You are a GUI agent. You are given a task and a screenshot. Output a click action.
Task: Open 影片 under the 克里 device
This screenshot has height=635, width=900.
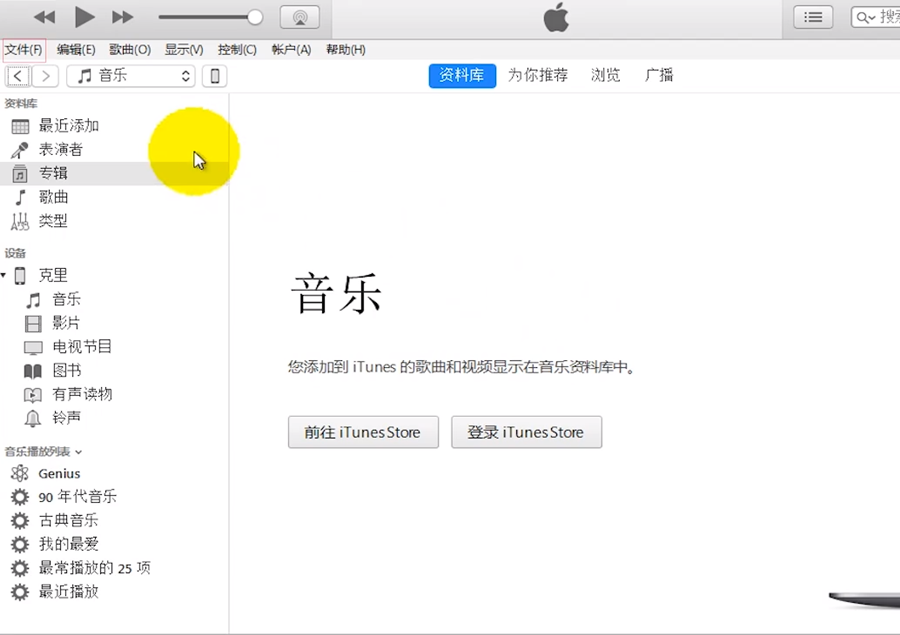tap(114, 323)
